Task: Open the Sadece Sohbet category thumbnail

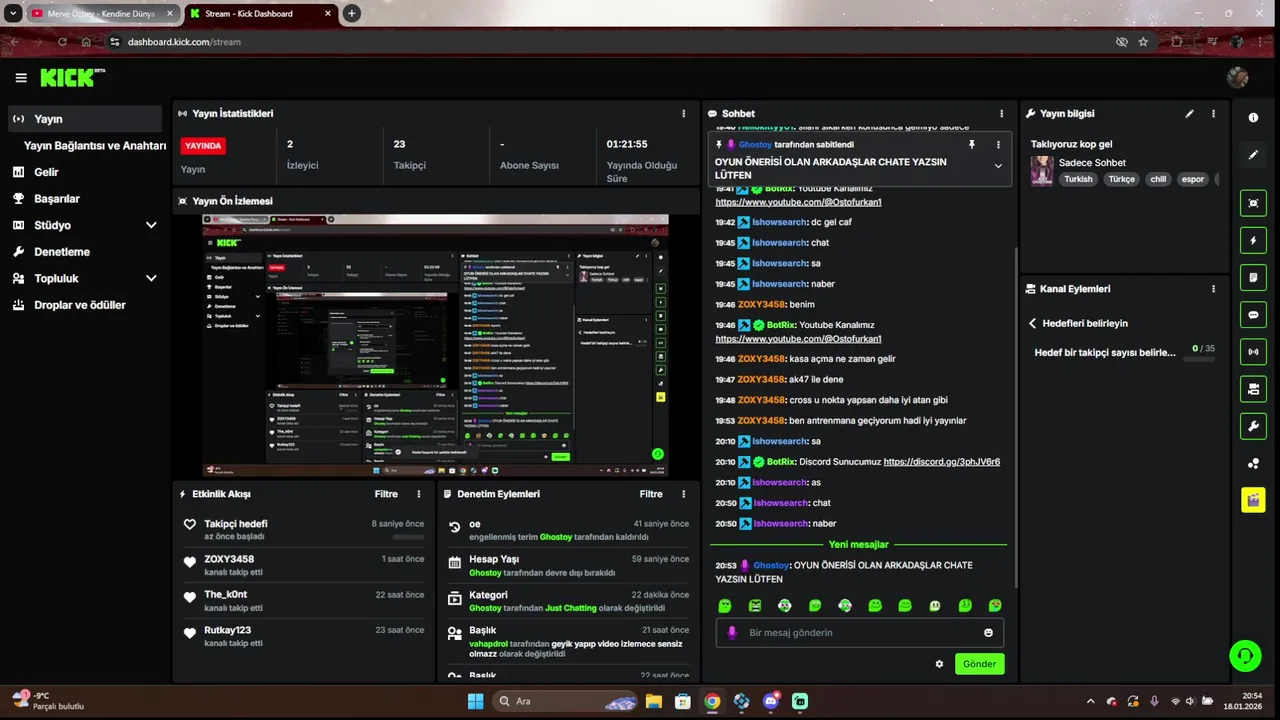Action: (x=1042, y=170)
